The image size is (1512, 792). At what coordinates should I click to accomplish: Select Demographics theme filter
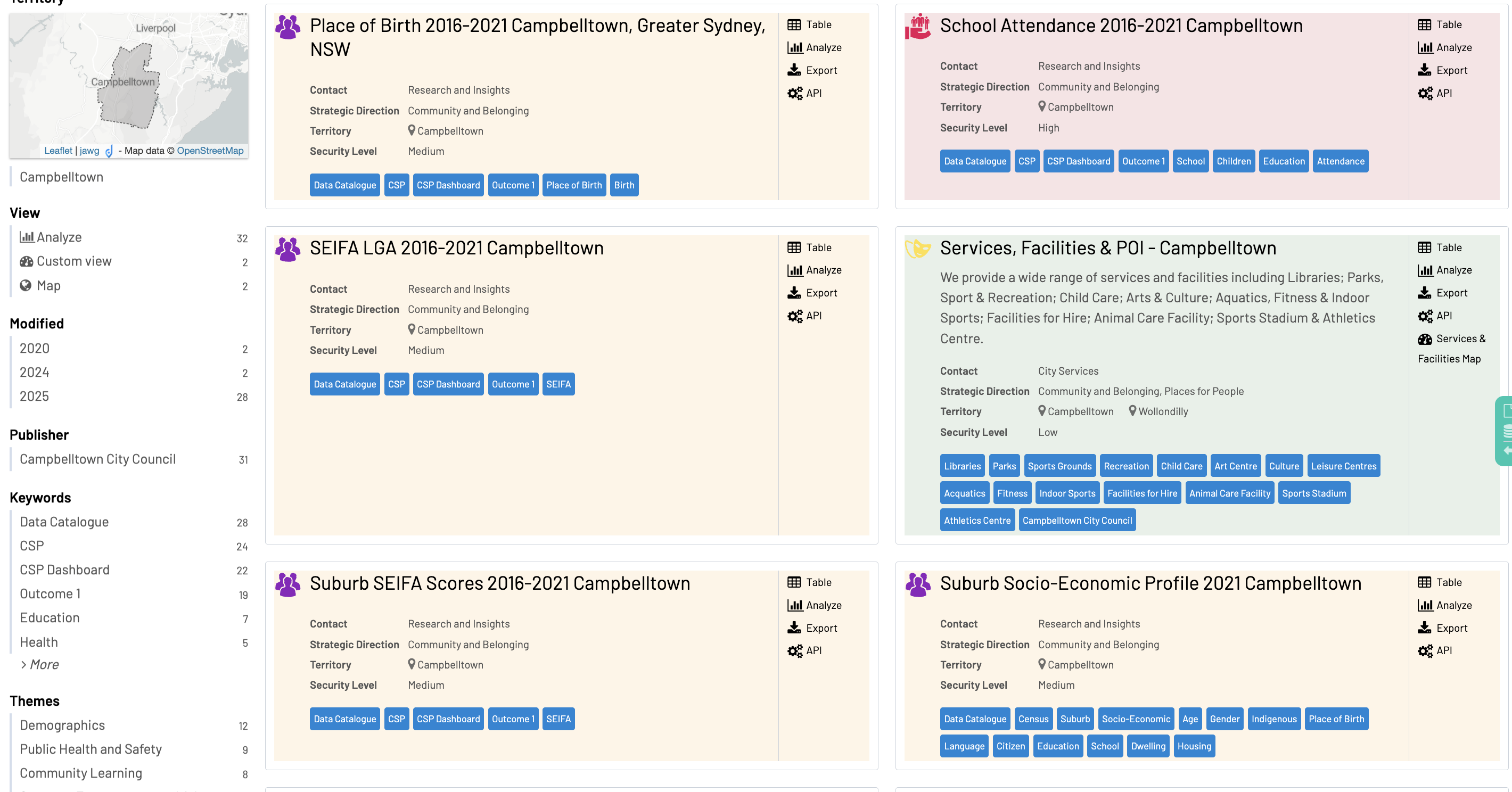(x=62, y=725)
